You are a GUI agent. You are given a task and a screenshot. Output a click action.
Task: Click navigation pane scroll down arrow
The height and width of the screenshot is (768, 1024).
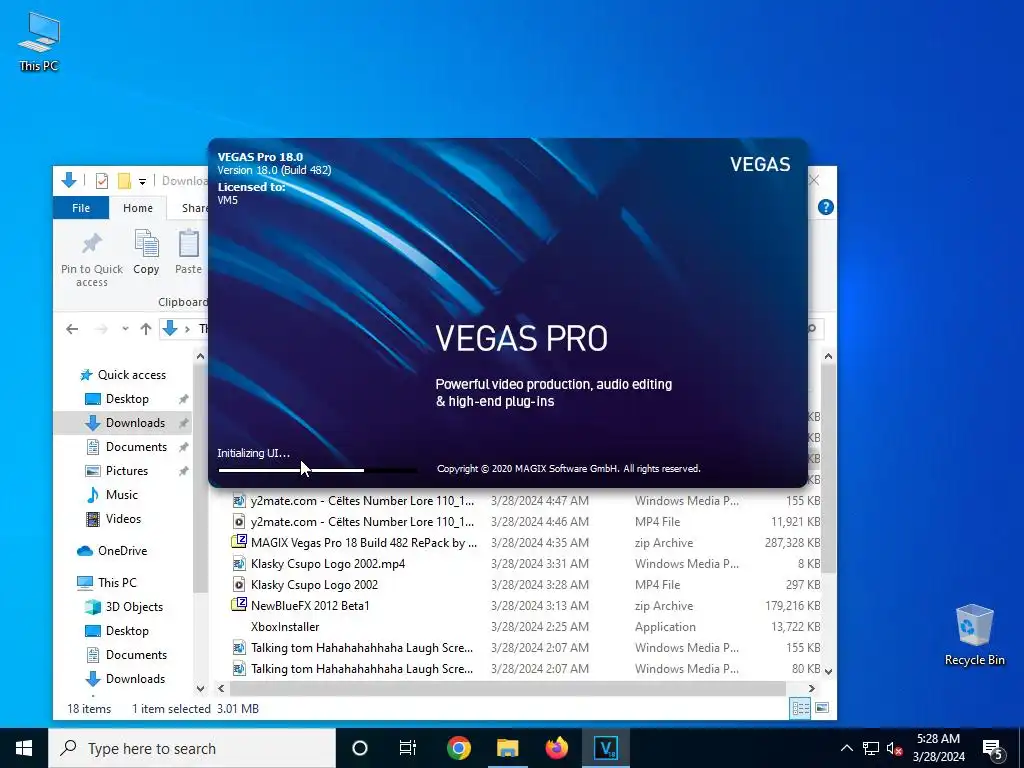(x=200, y=688)
